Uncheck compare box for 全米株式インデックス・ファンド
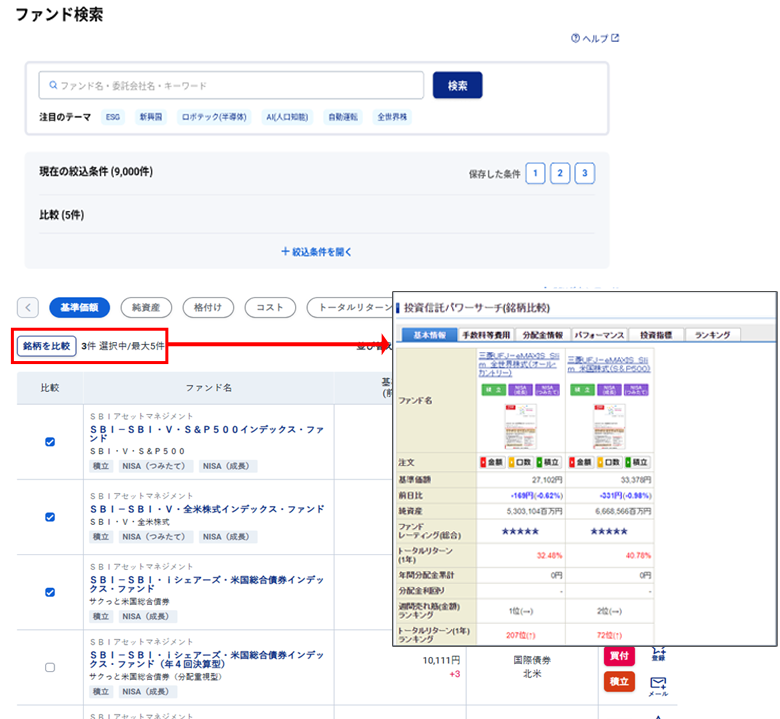Viewport: 780px width, 719px height. click(50, 517)
